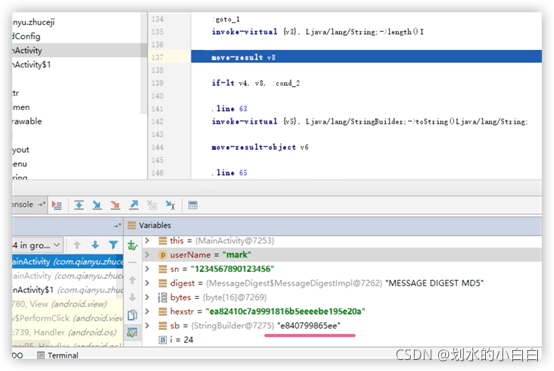Click Show Execution Point icon

[57, 205]
